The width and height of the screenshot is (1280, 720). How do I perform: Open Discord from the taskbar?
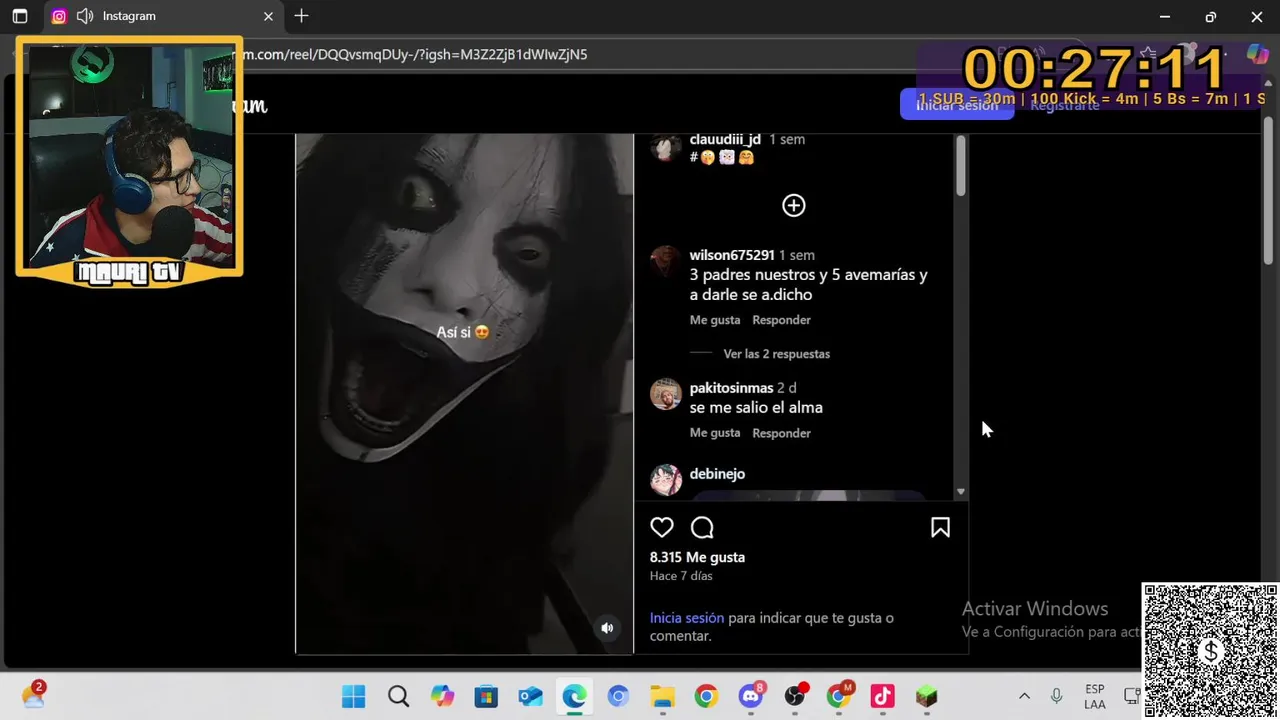coord(750,697)
